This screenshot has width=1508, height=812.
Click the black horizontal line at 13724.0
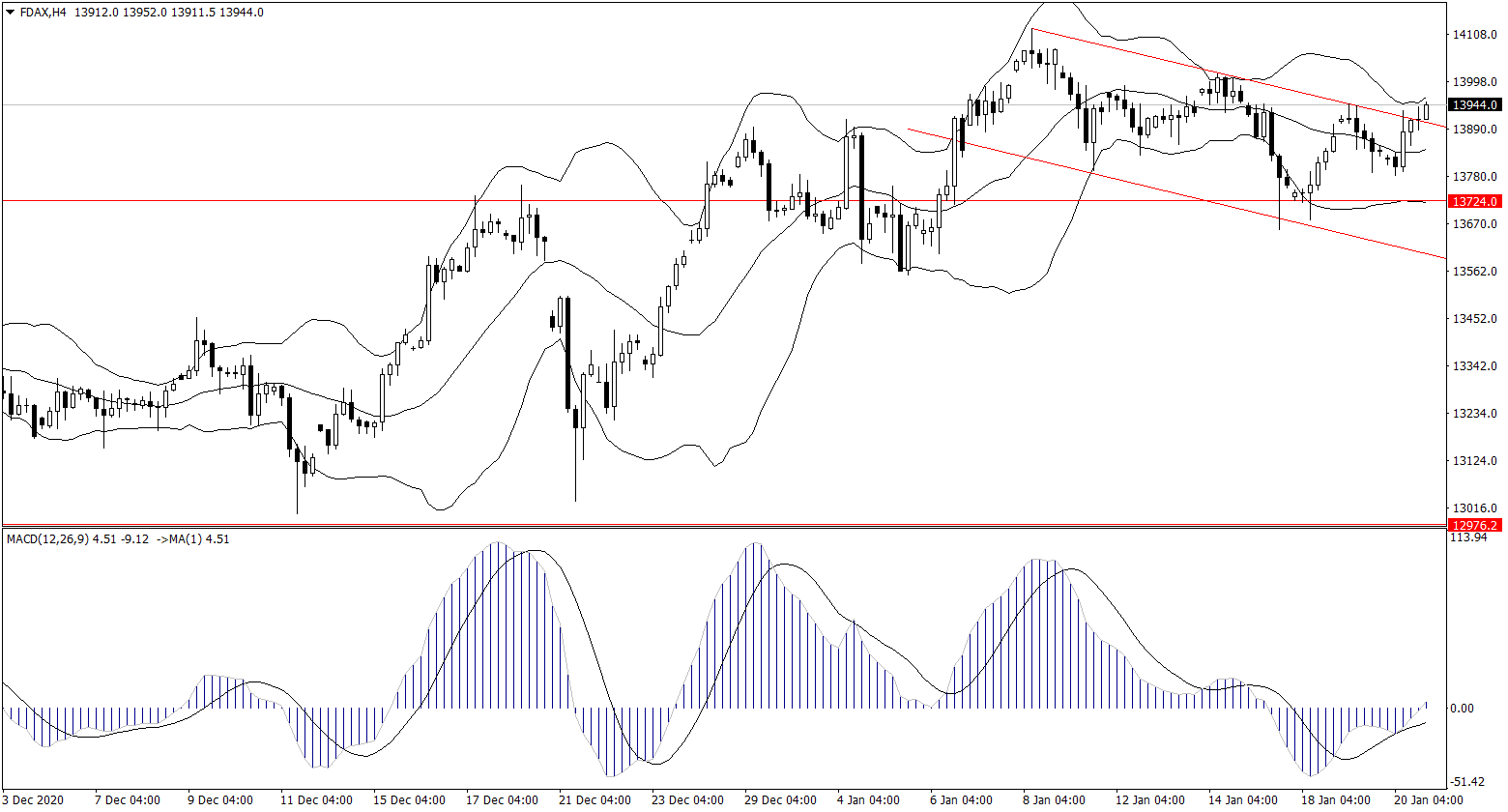coord(290,201)
